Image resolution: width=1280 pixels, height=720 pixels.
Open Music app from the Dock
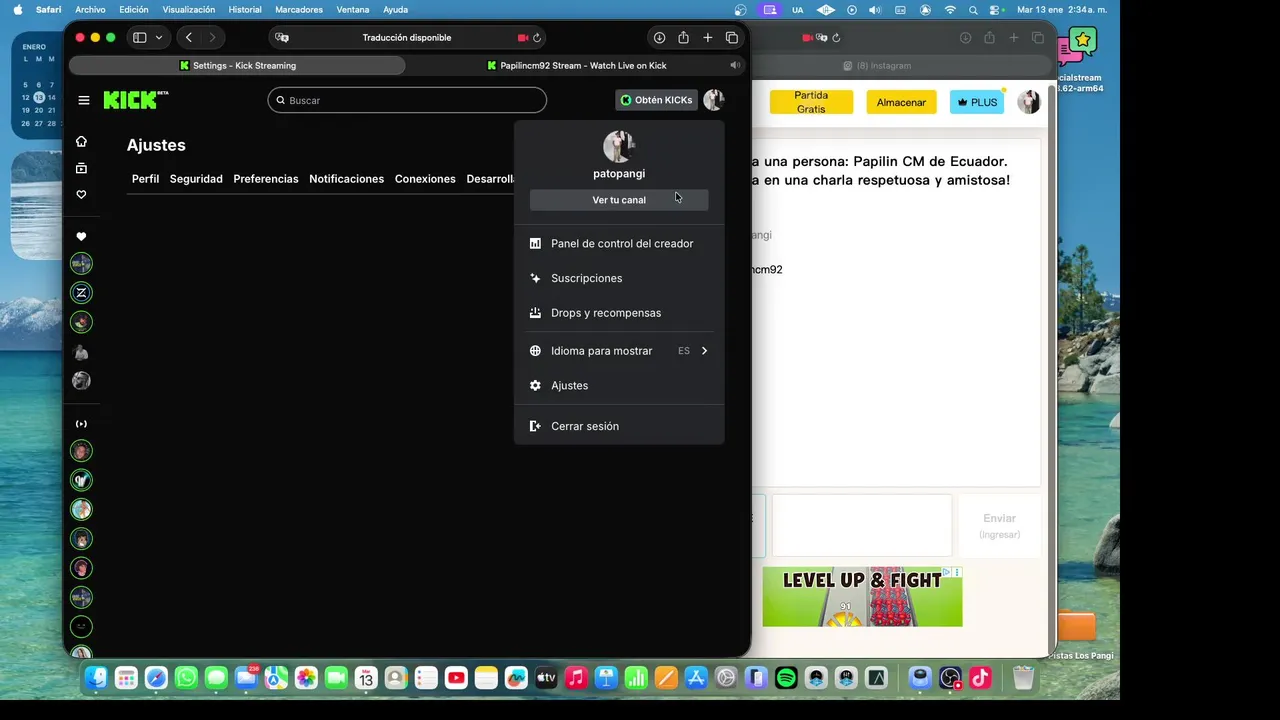576,678
